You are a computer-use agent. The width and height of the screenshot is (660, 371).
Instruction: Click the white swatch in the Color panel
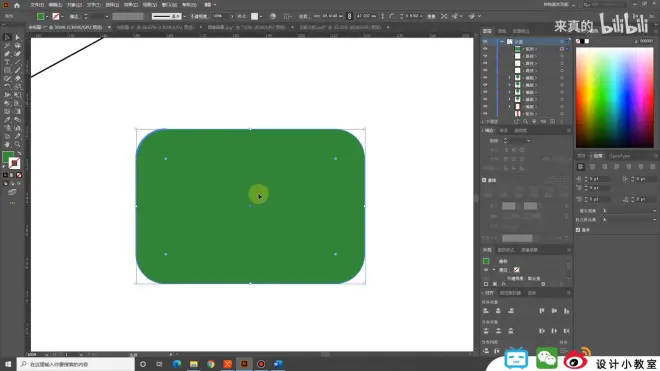click(587, 41)
